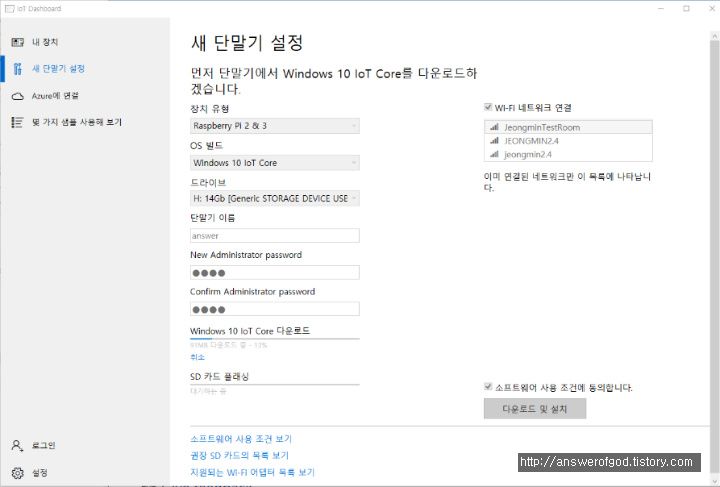The image size is (720, 487).
Task: Click the Windows 10 IoT Core download progress bar
Action: tap(275, 339)
